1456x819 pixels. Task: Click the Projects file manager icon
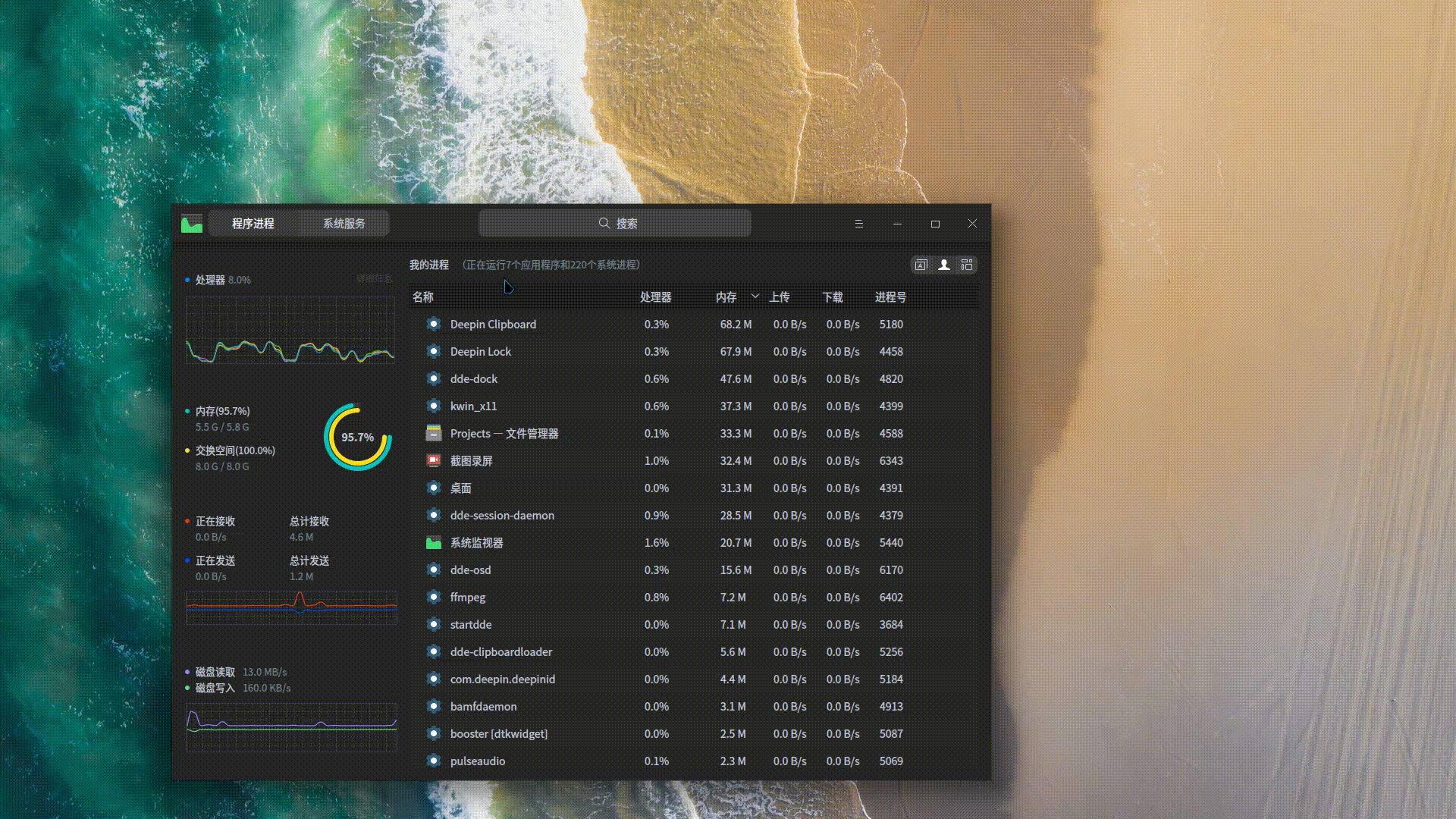[x=434, y=433]
